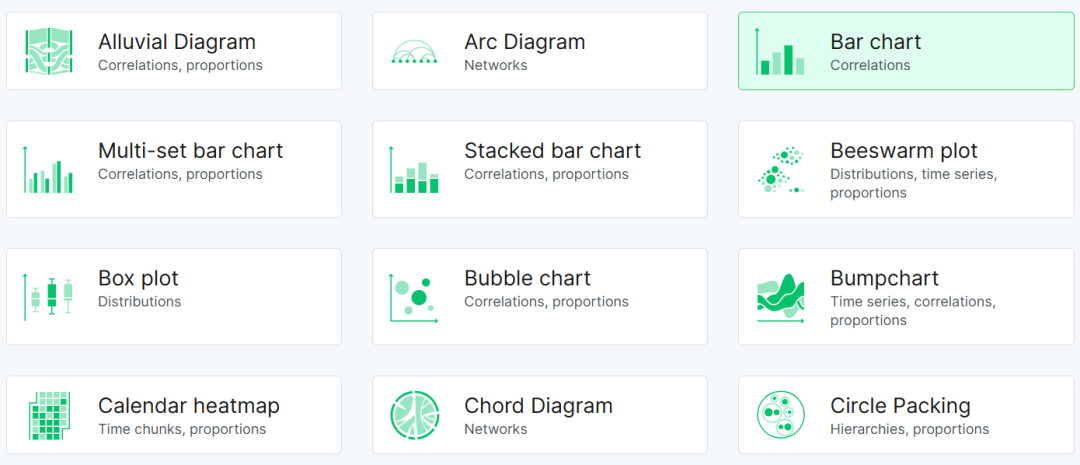Select the Bumpchart title text

click(x=884, y=278)
